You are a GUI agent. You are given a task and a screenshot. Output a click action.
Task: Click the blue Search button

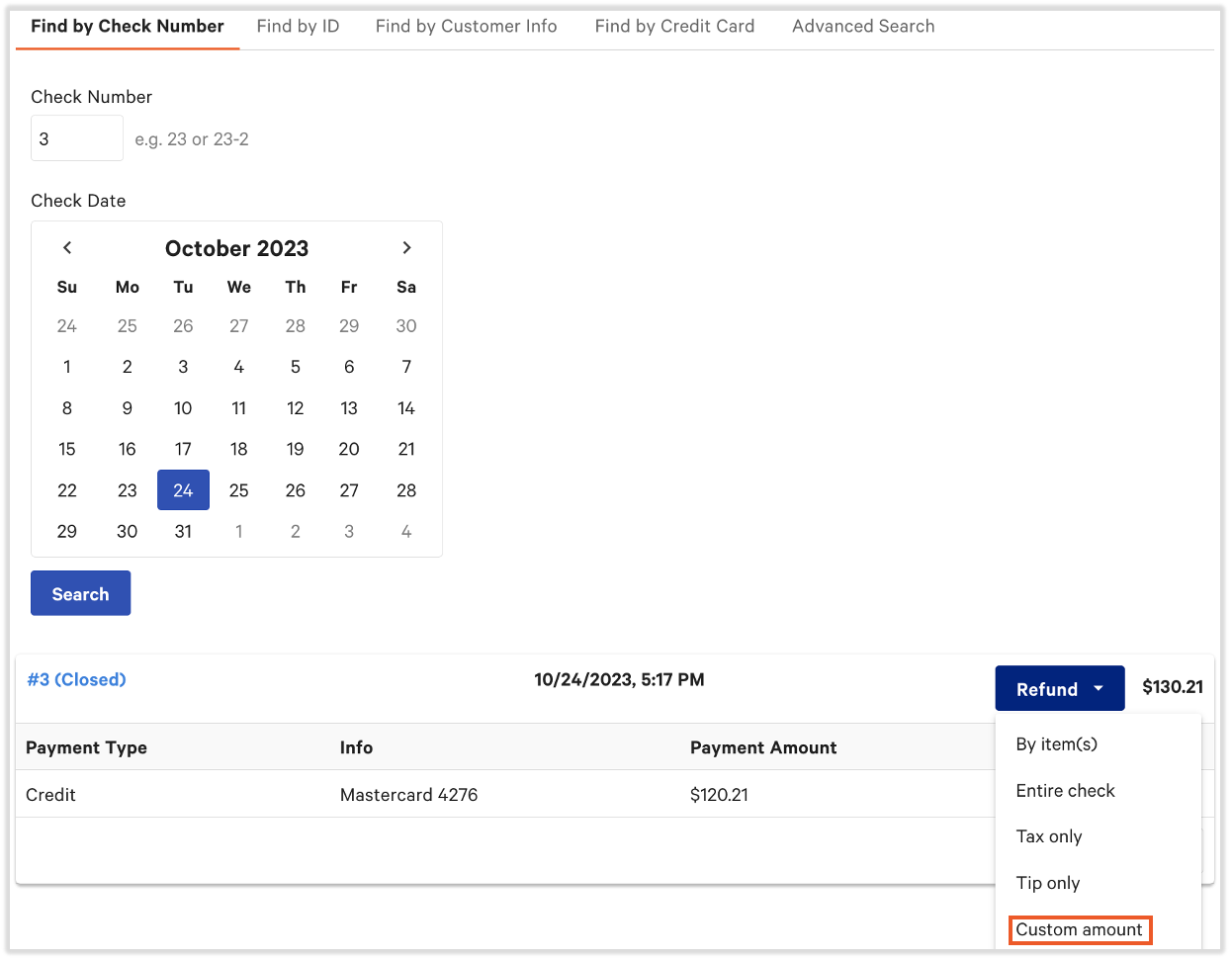click(80, 593)
